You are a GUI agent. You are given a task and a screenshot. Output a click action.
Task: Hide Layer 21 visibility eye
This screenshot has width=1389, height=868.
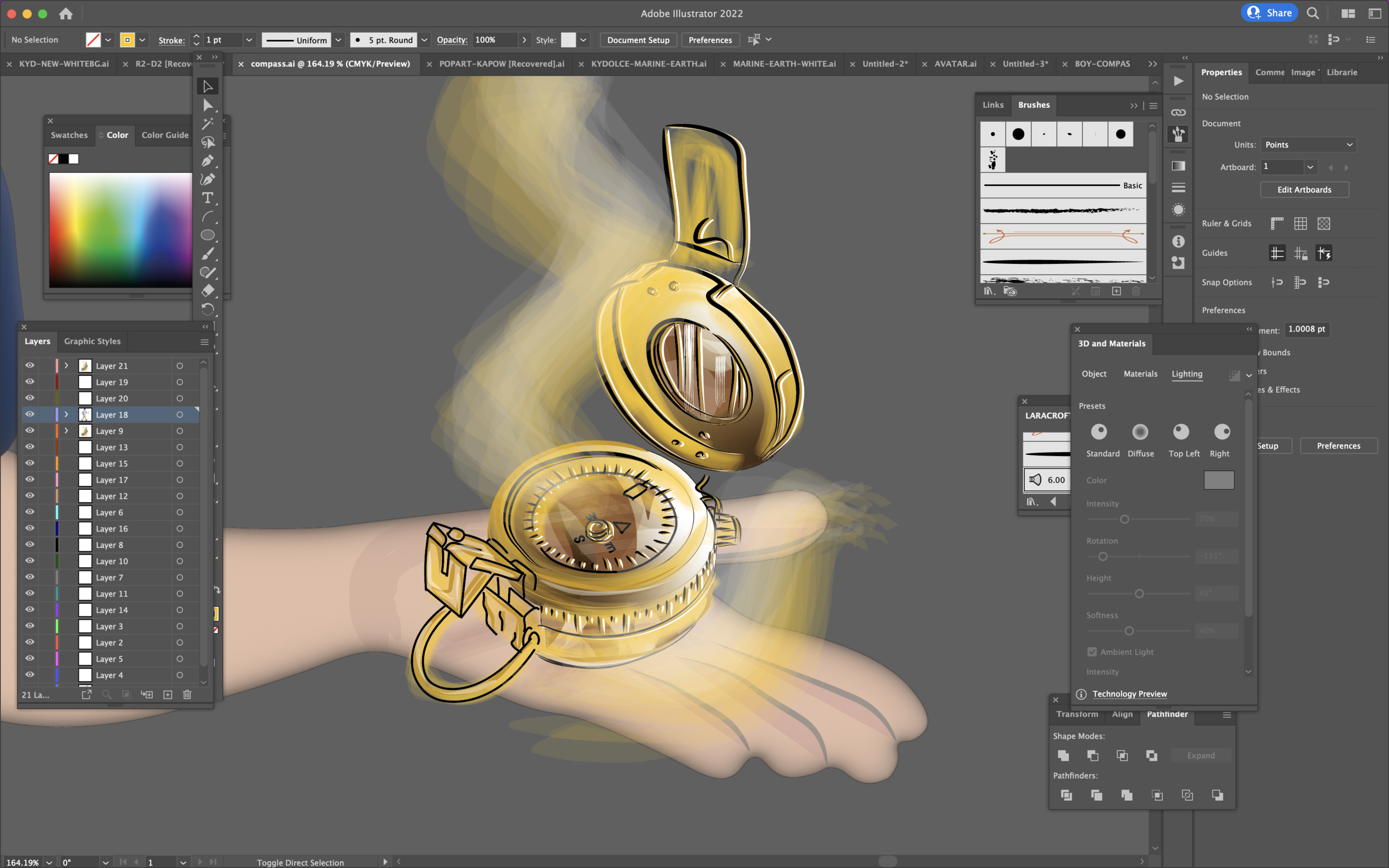(x=30, y=365)
